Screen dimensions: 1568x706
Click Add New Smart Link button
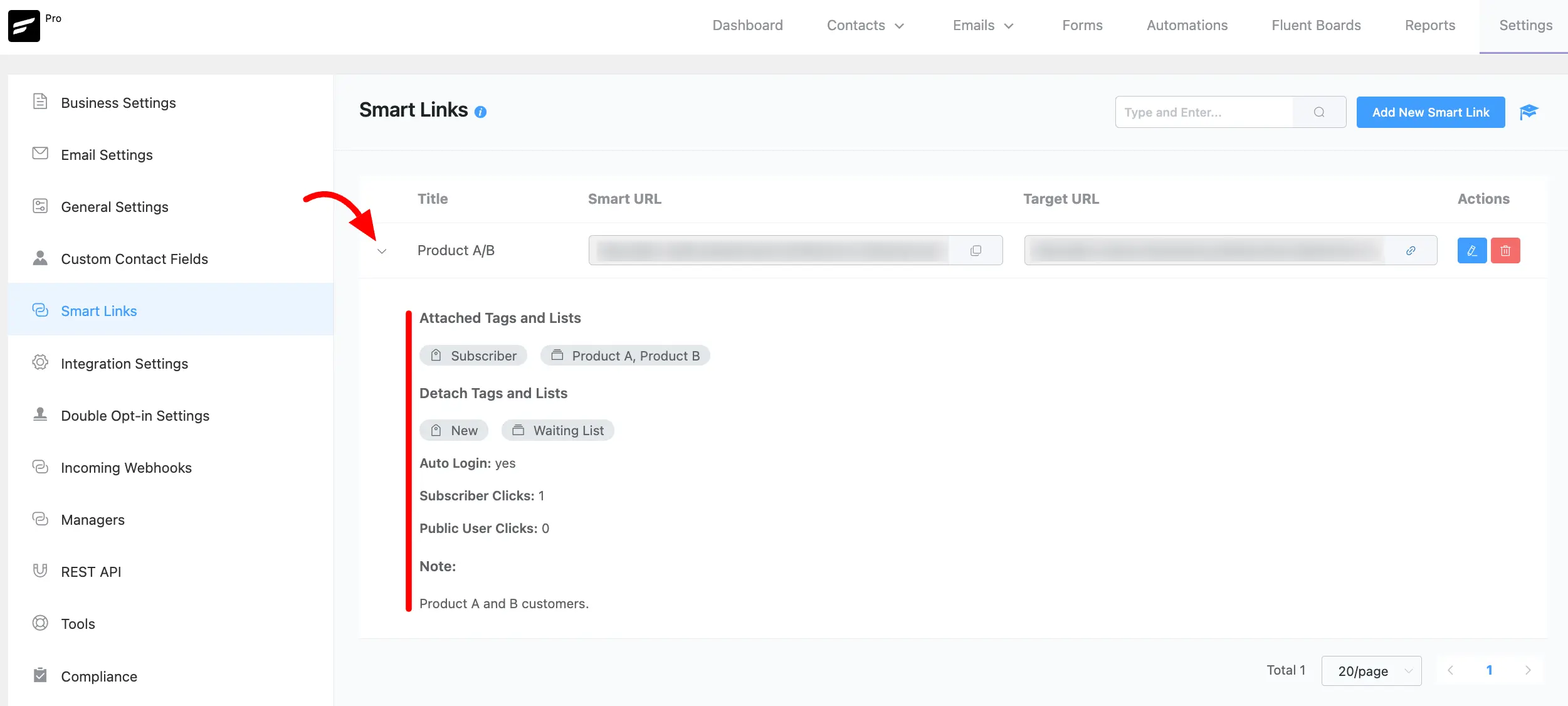[x=1431, y=112]
